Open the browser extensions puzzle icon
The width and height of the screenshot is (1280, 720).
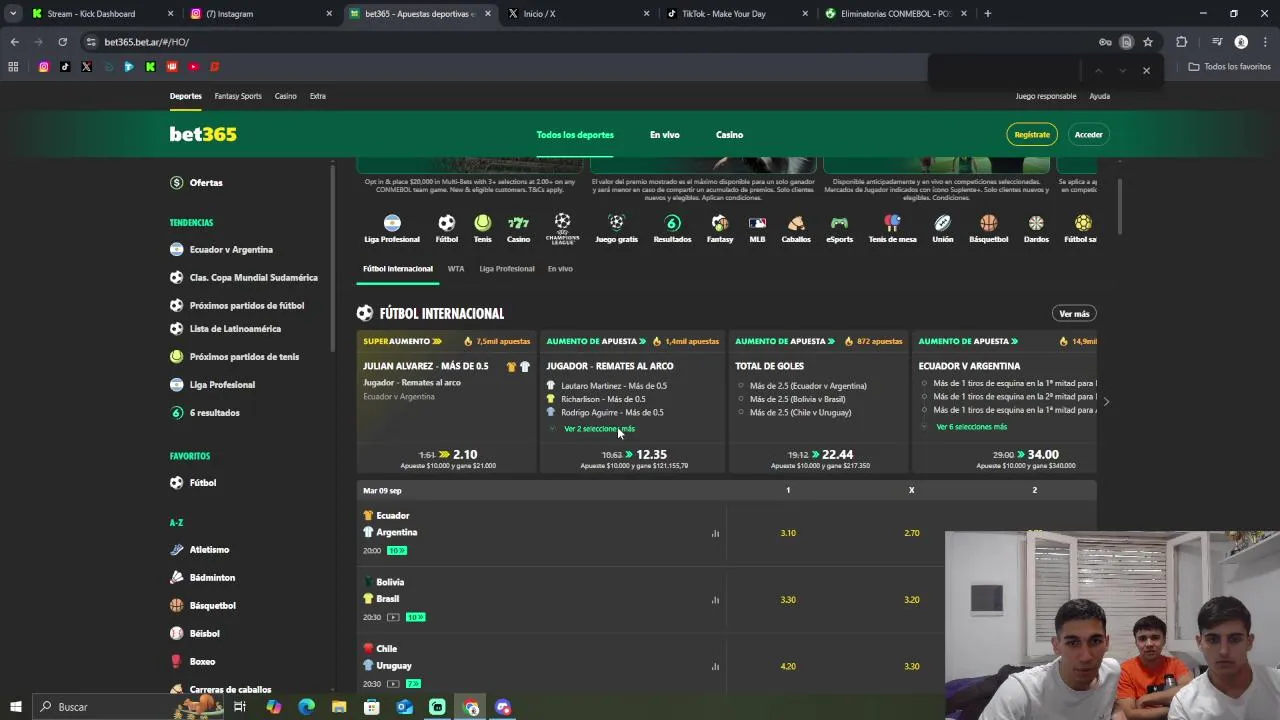(x=1182, y=42)
